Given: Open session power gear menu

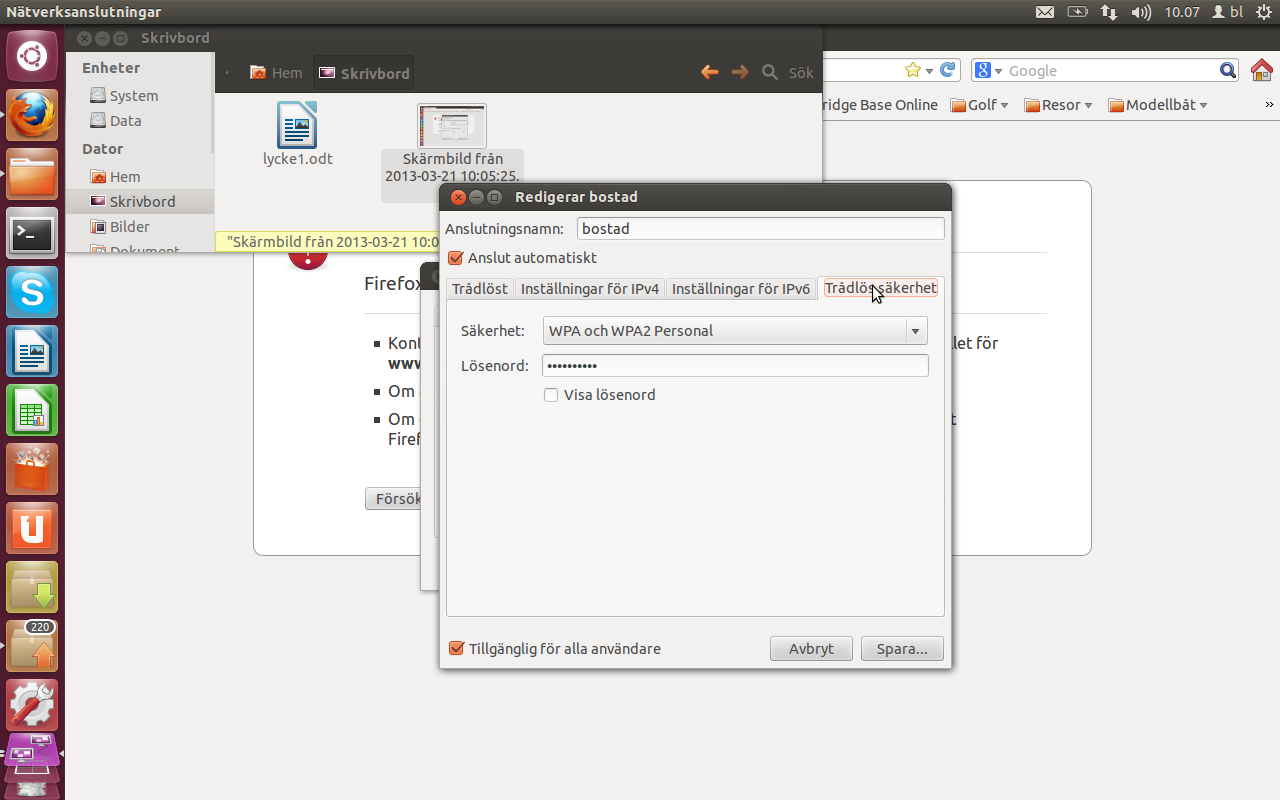Looking at the screenshot, I should [1263, 12].
